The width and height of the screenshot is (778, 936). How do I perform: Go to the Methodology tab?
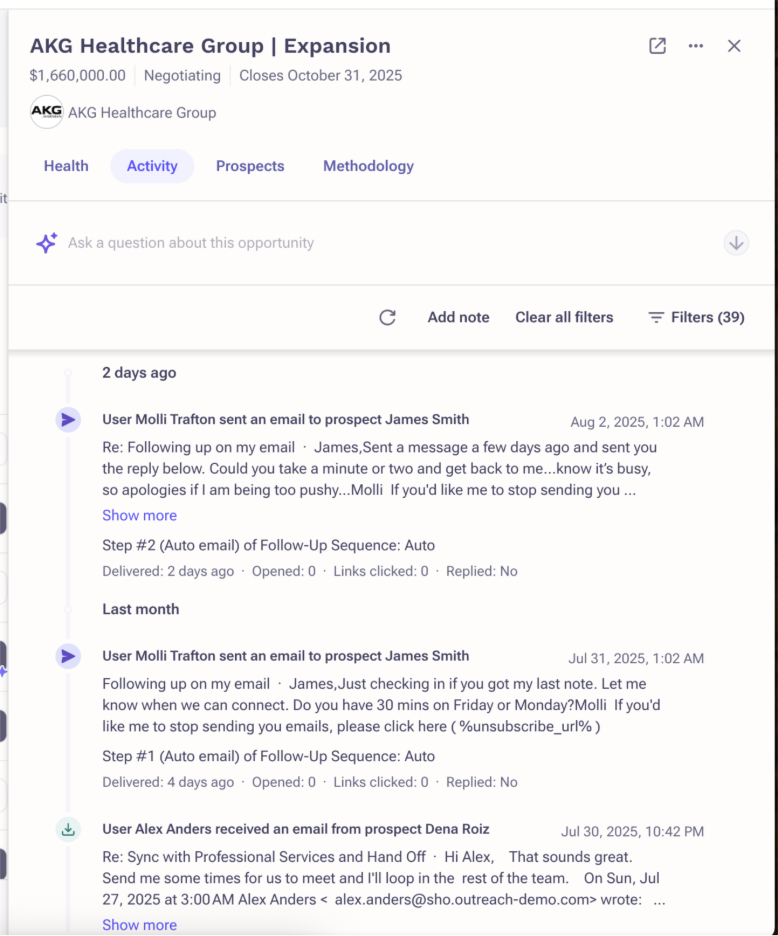368,166
